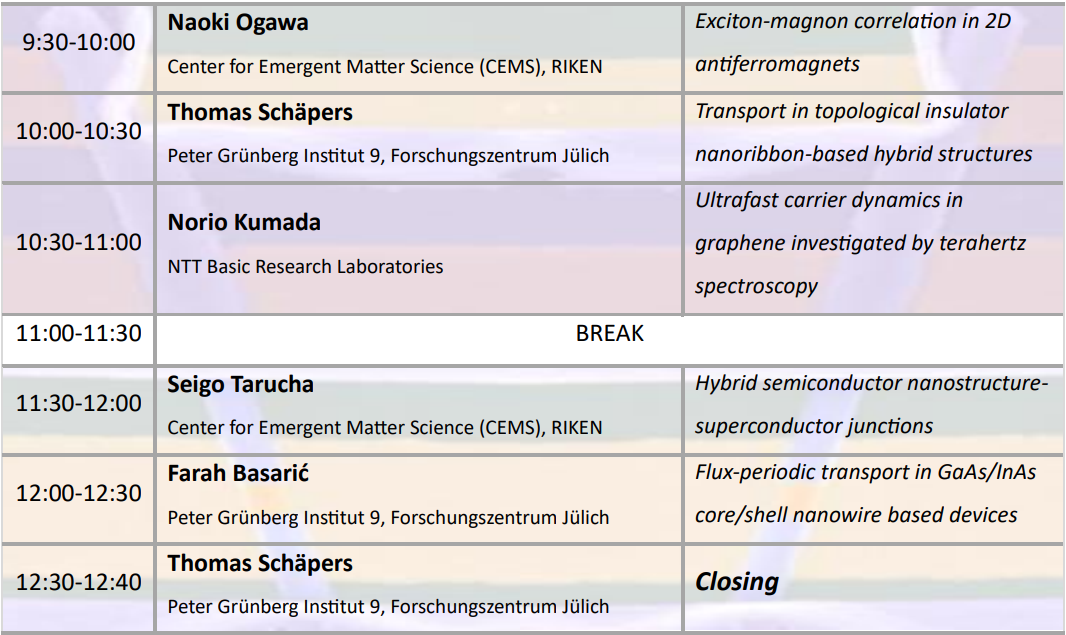Image resolution: width=1066 pixels, height=635 pixels.
Task: Click speaker name Farah Basarić
Action: pos(238,474)
